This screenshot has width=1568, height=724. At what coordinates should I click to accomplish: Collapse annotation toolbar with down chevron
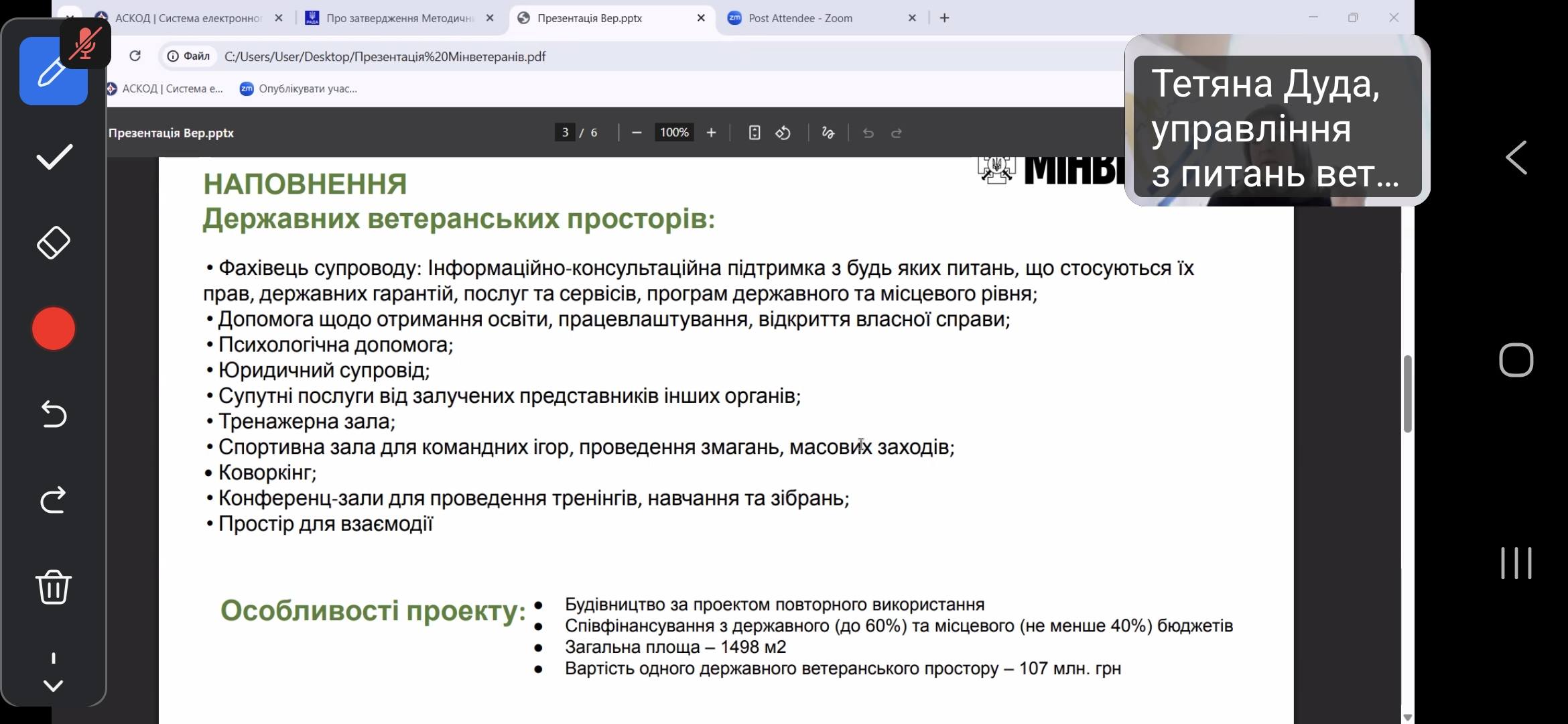[54, 685]
